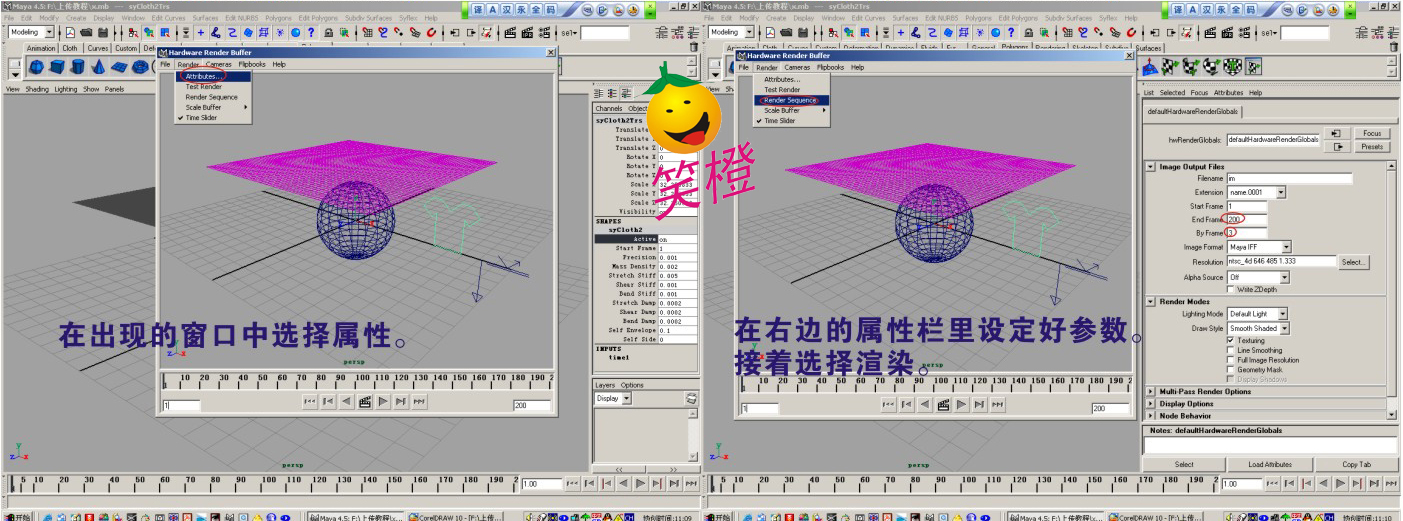1403x521 pixels.
Task: Expand the Node Behavior section
Action: pyautogui.click(x=1151, y=415)
